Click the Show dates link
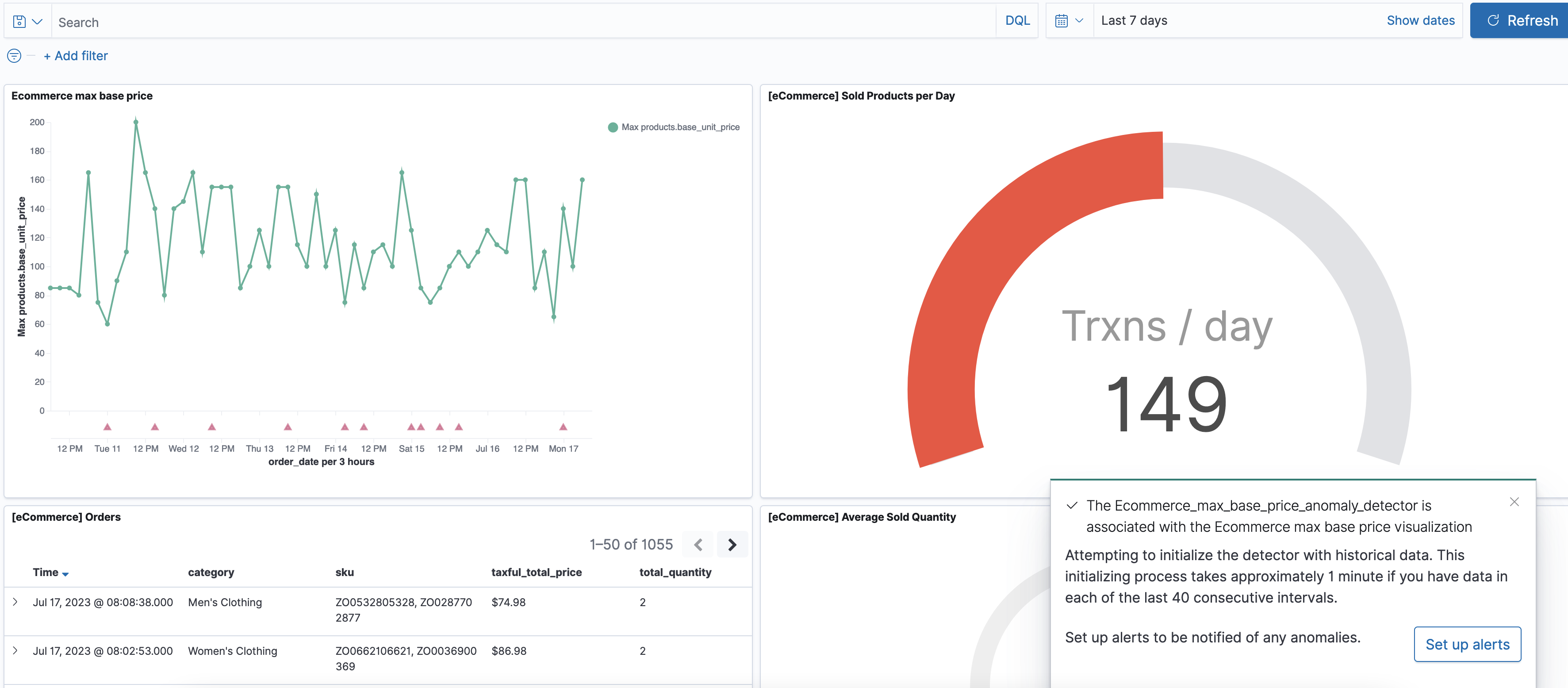Image resolution: width=1568 pixels, height=688 pixels. pos(1420,21)
